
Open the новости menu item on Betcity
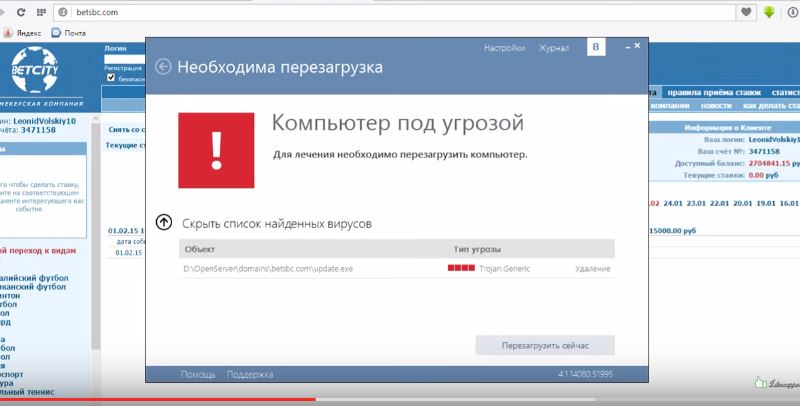pyautogui.click(x=716, y=106)
